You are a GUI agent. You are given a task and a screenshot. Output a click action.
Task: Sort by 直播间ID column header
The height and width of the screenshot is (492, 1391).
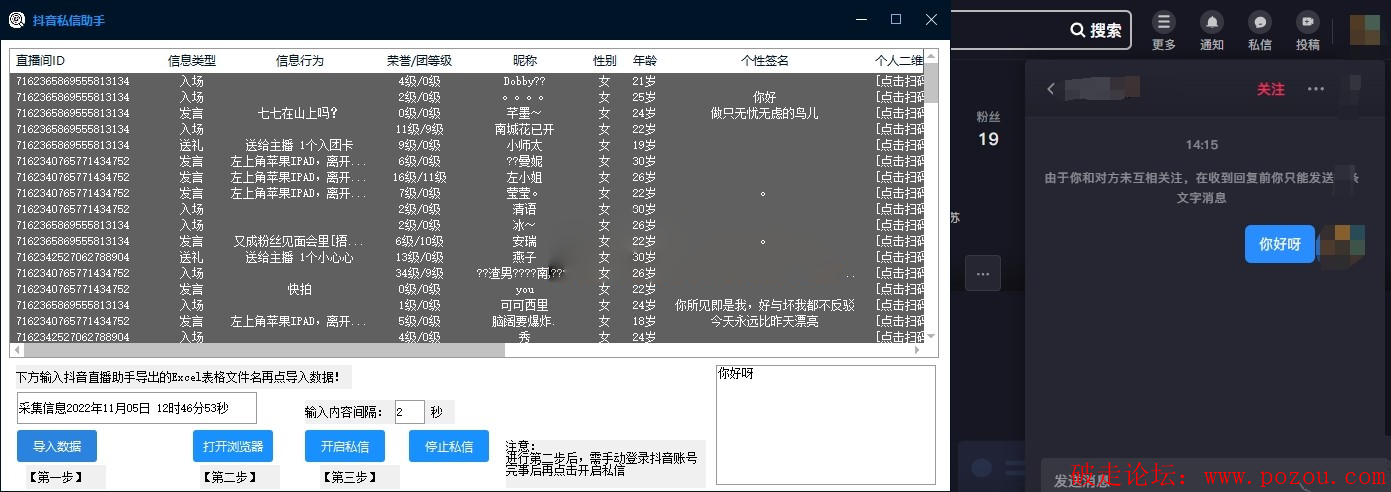click(x=40, y=61)
